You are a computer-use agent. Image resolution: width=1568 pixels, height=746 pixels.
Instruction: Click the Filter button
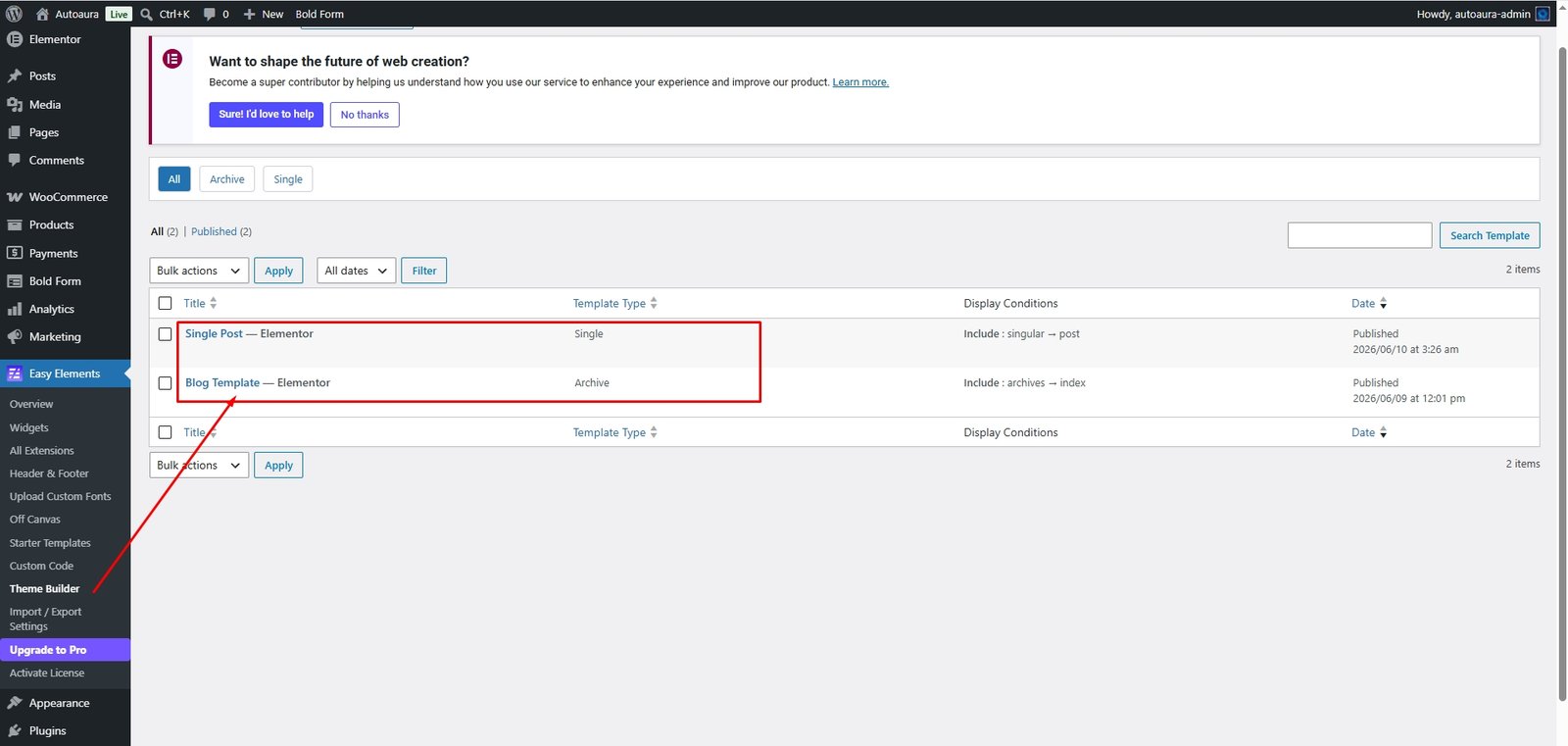coord(424,271)
